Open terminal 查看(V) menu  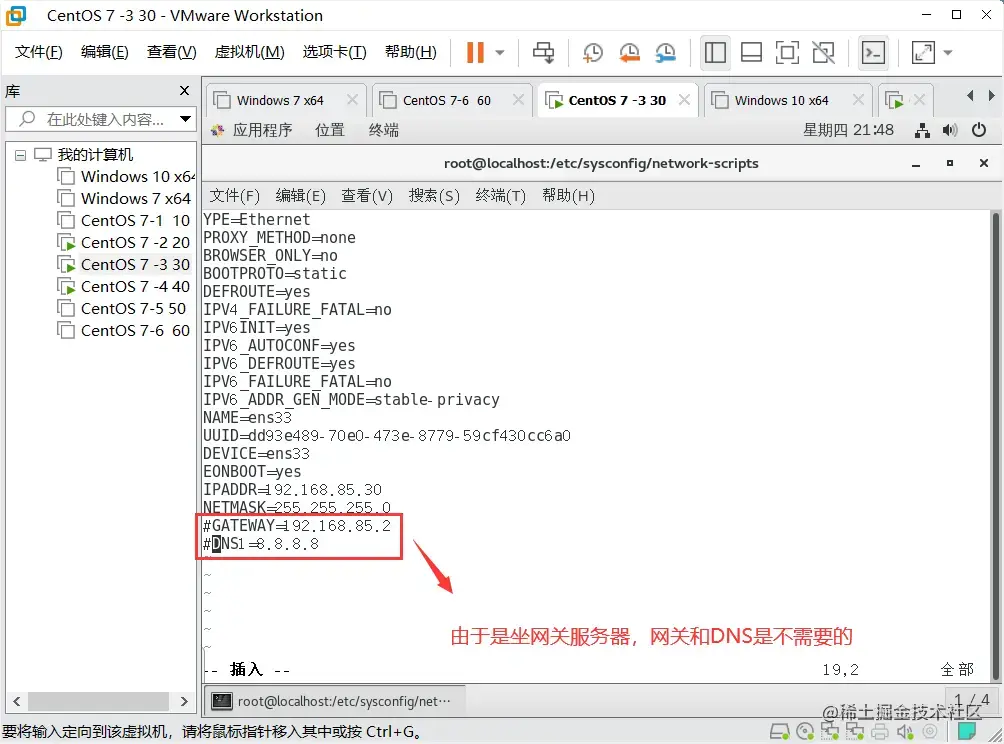[x=367, y=195]
